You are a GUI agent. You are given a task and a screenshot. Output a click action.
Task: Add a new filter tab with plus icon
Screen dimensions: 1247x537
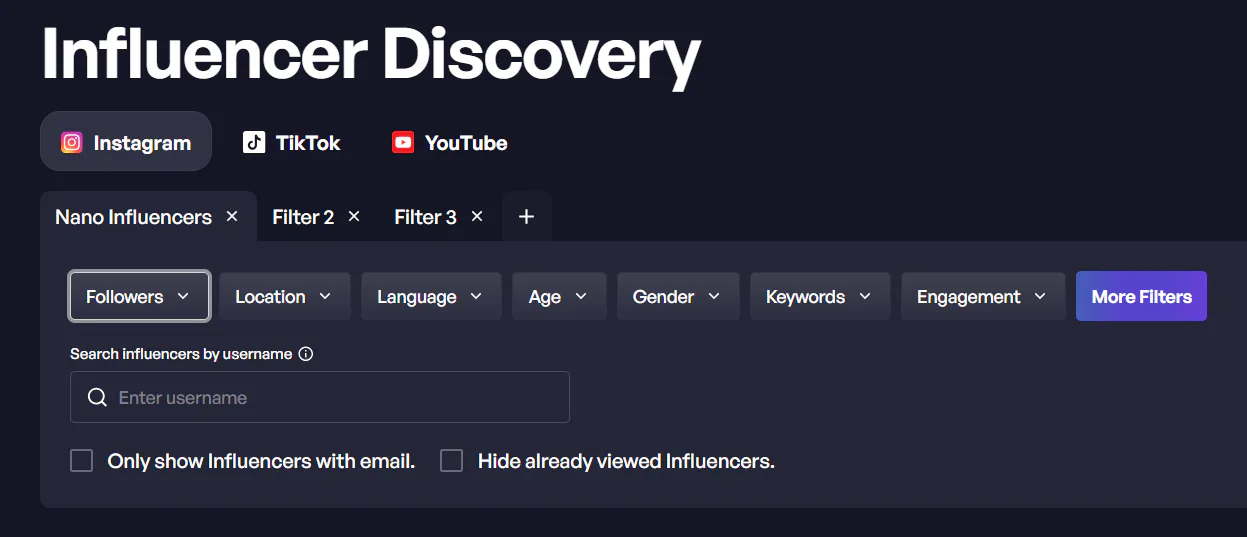point(527,216)
